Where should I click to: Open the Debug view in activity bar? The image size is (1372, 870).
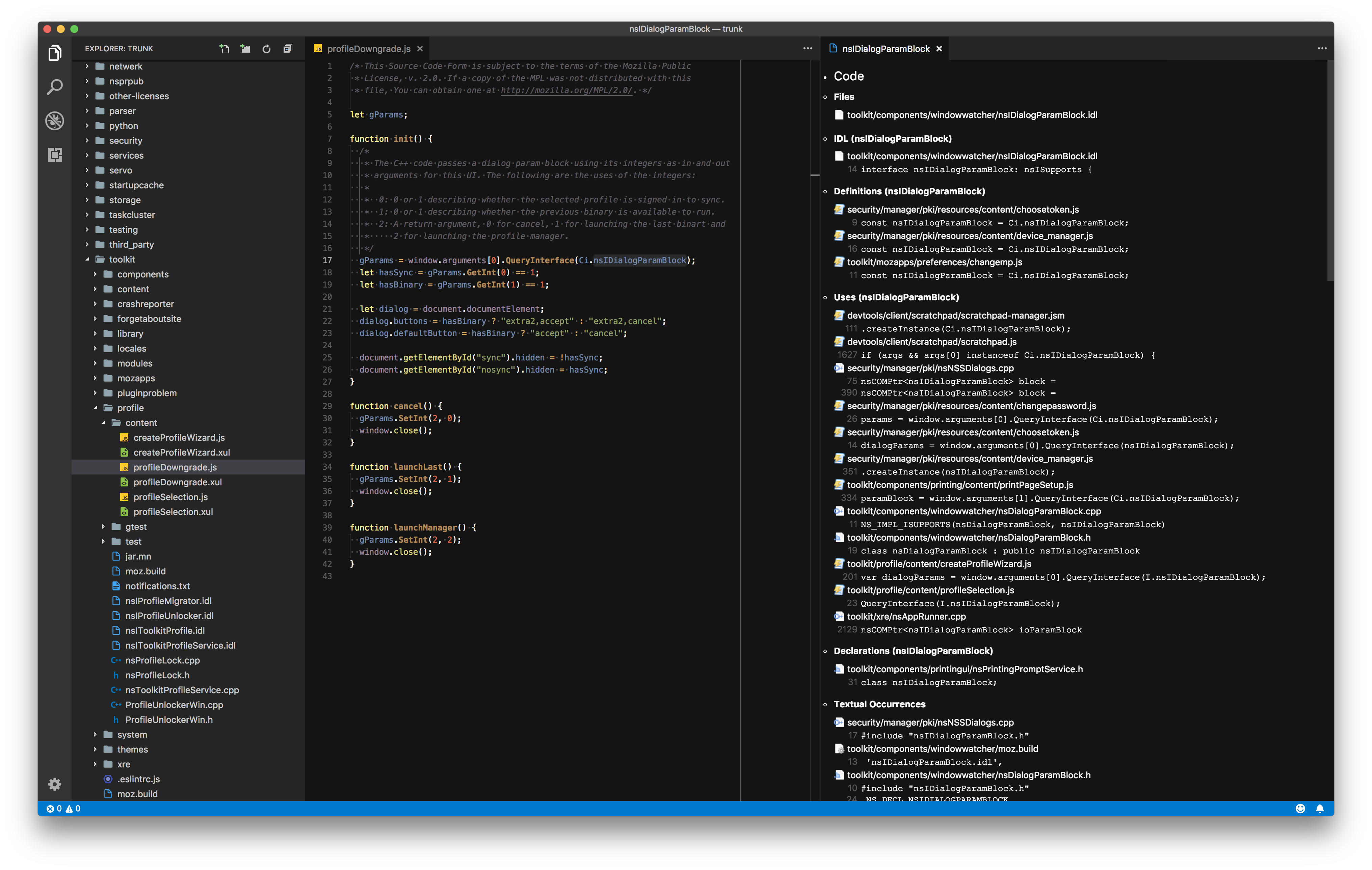[x=55, y=121]
